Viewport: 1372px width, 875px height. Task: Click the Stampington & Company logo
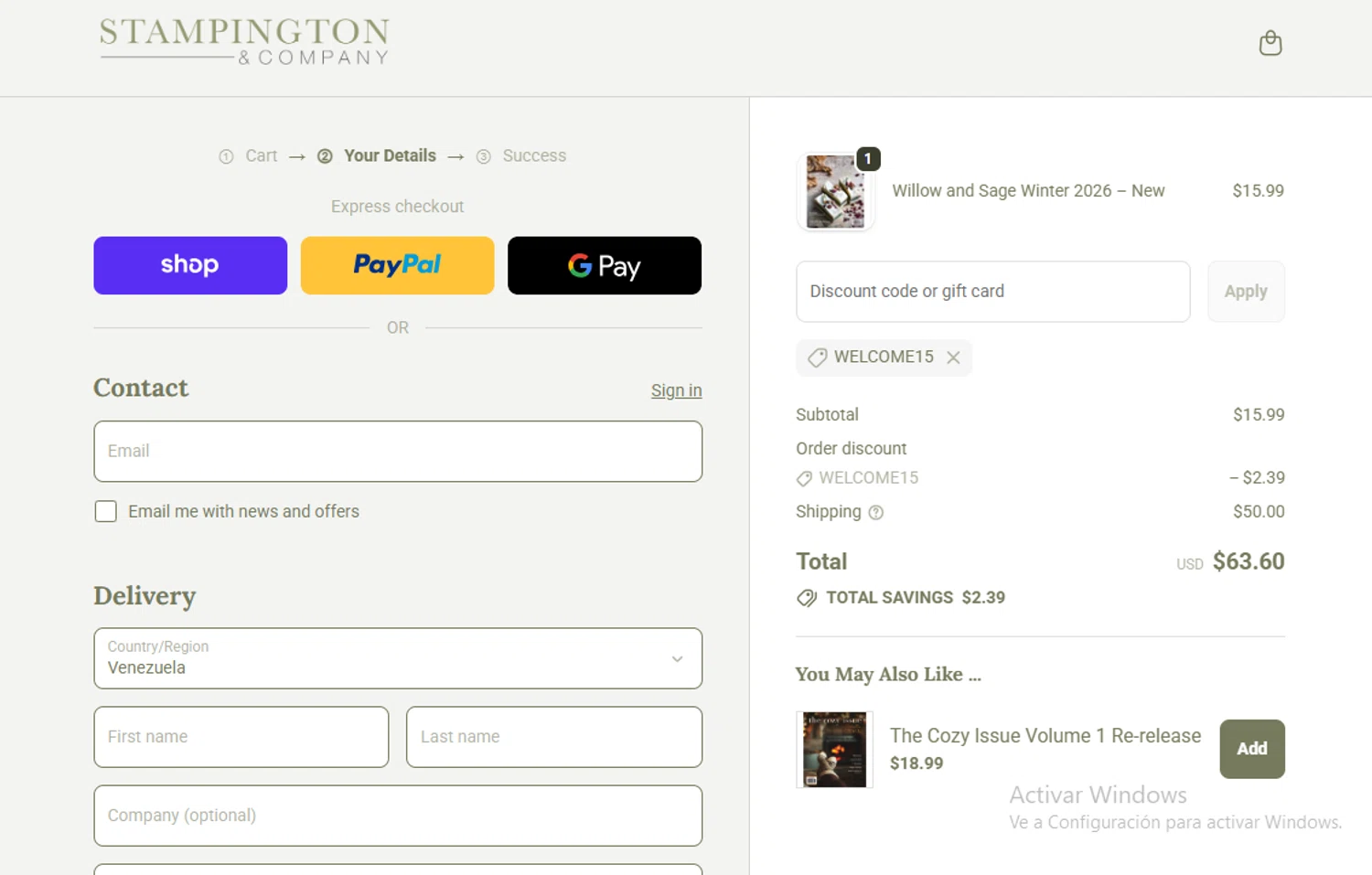(244, 42)
